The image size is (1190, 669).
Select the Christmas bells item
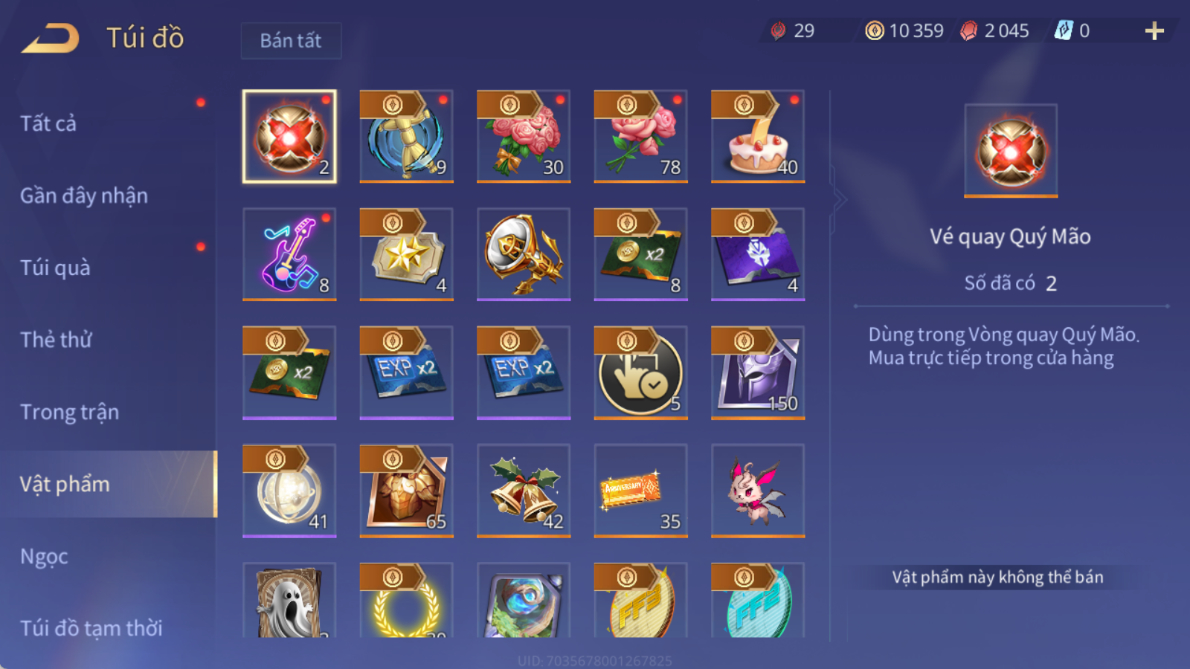click(524, 491)
